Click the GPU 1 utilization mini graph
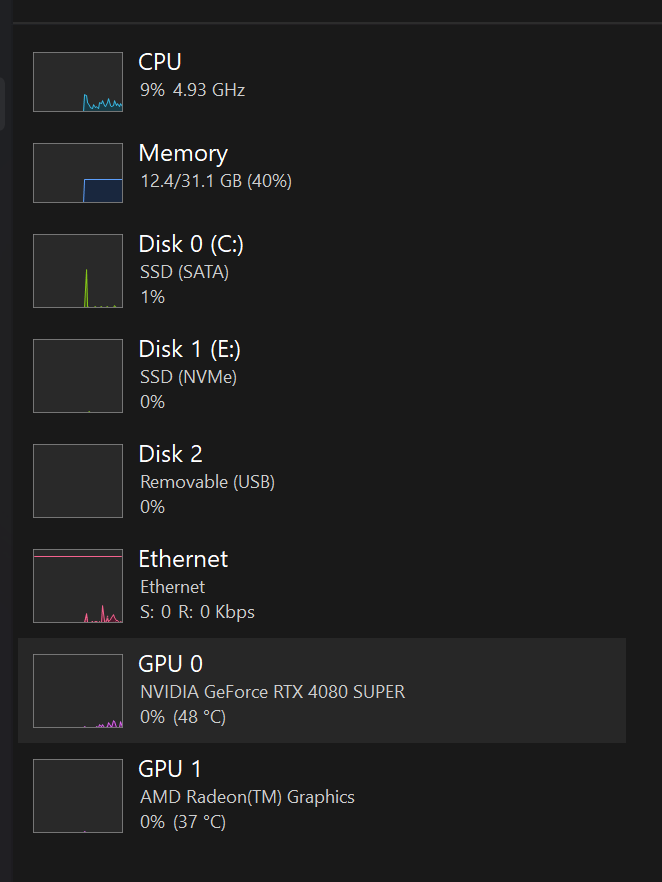Viewport: 662px width, 882px height. click(78, 796)
